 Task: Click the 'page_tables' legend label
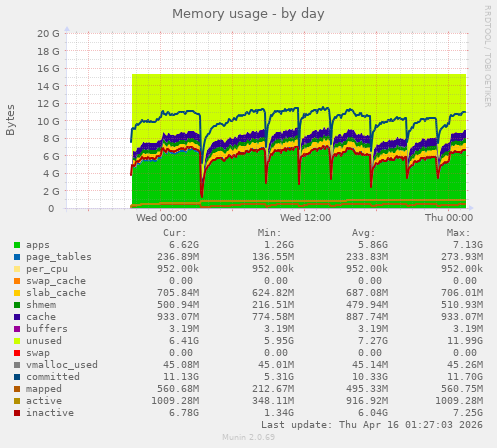(59, 257)
